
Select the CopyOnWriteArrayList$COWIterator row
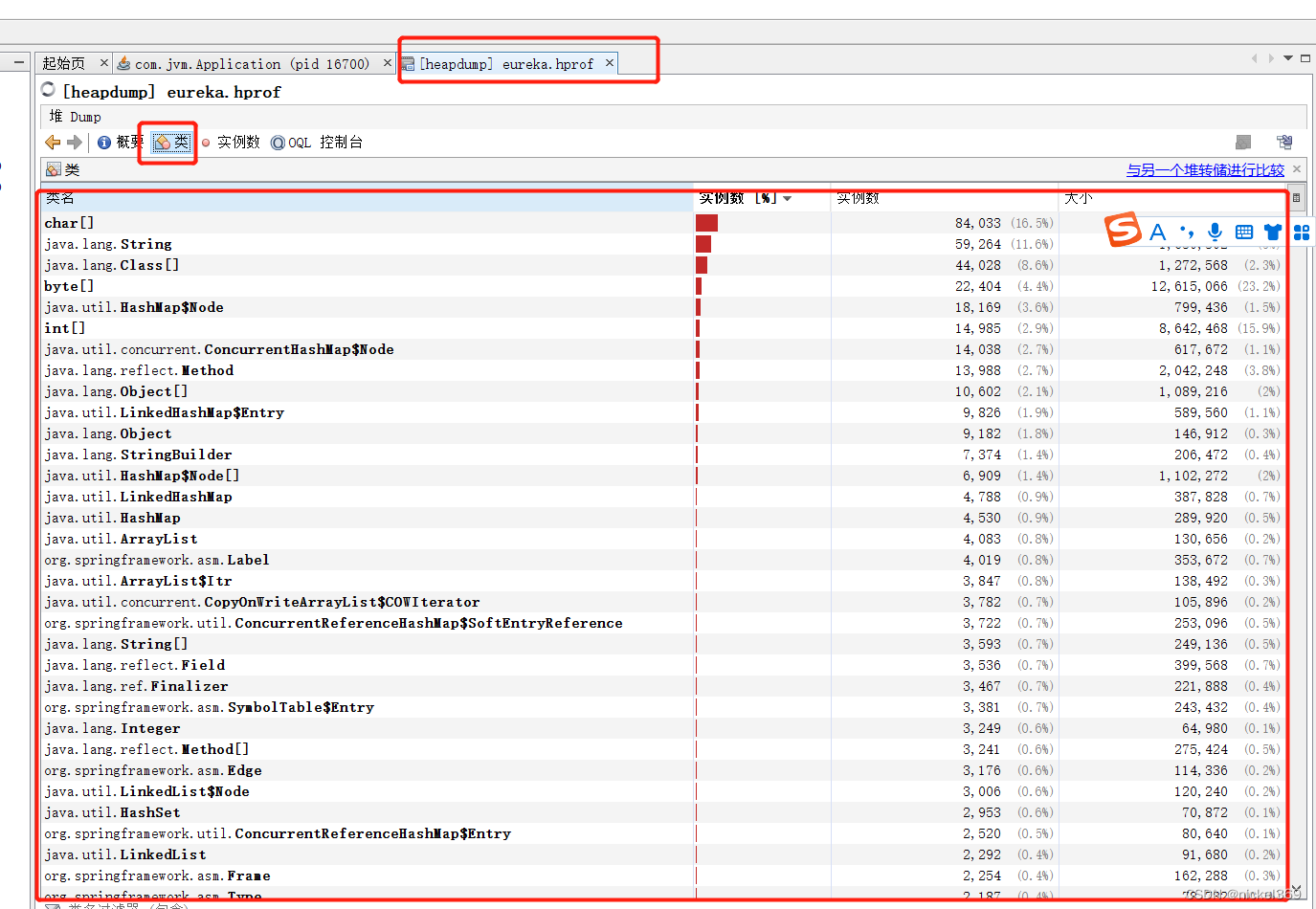(x=665, y=602)
